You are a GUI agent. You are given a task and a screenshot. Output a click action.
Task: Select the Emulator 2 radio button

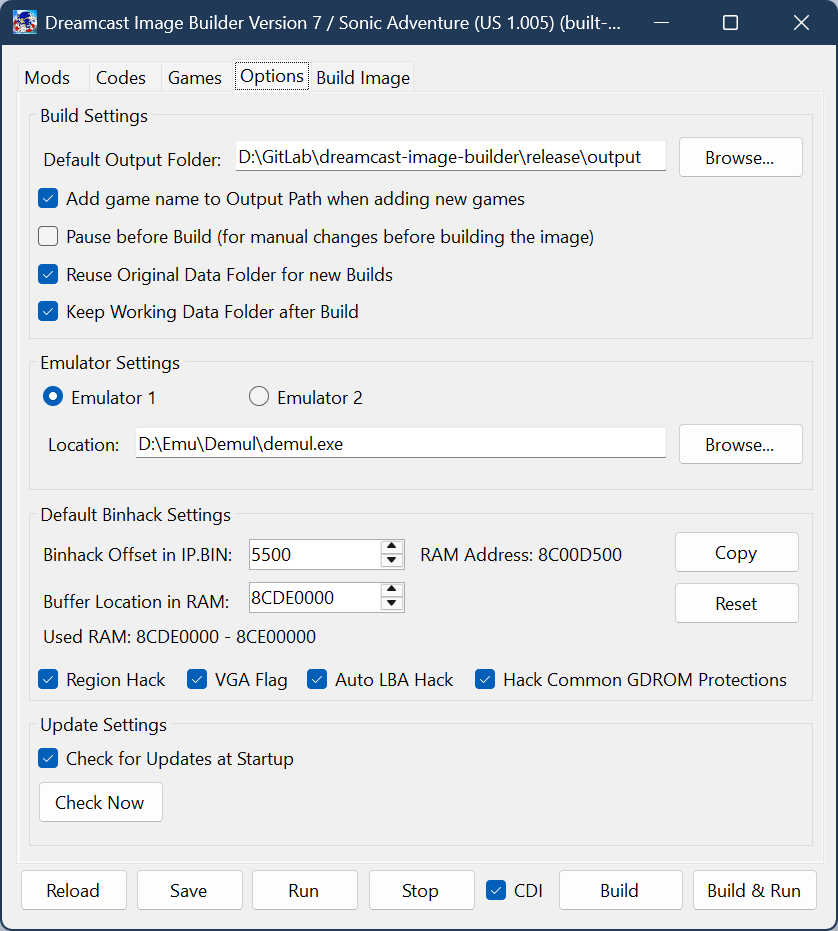pos(259,398)
